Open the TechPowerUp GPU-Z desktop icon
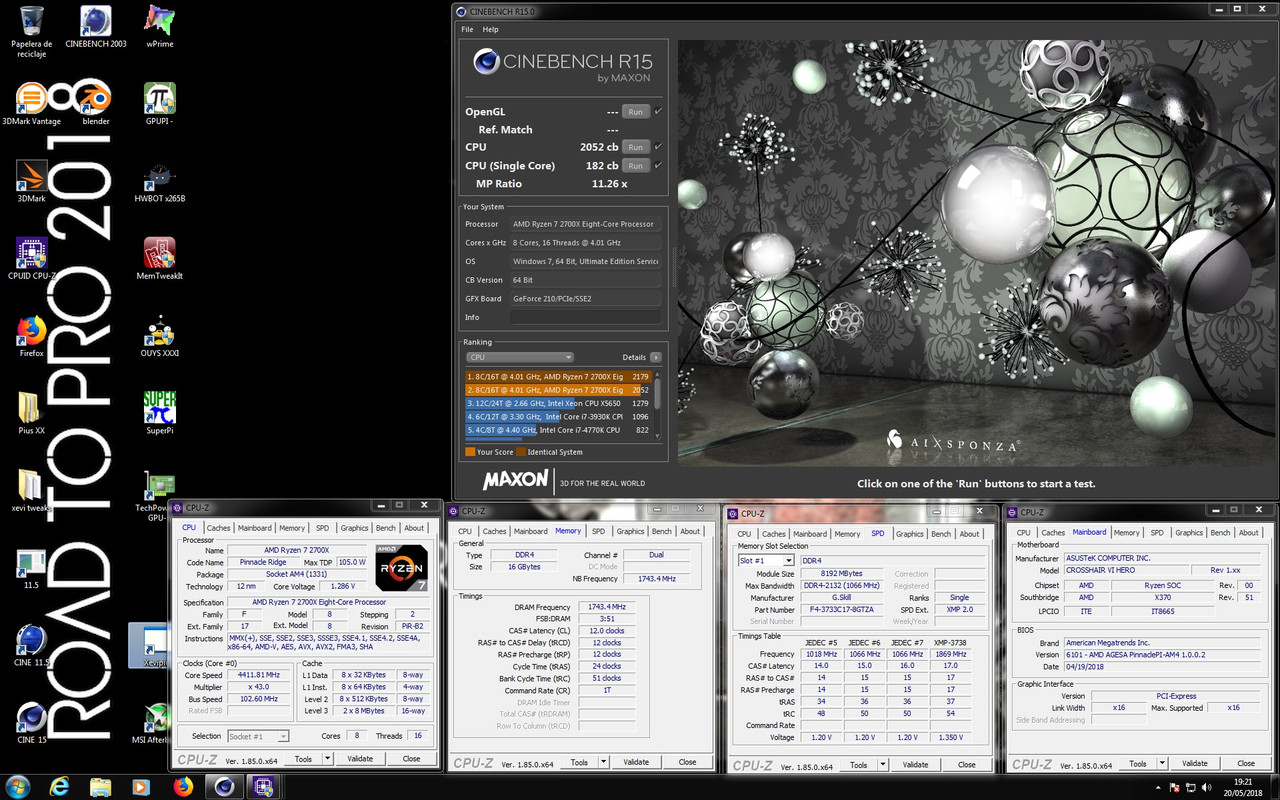The image size is (1280, 800). (x=152, y=495)
